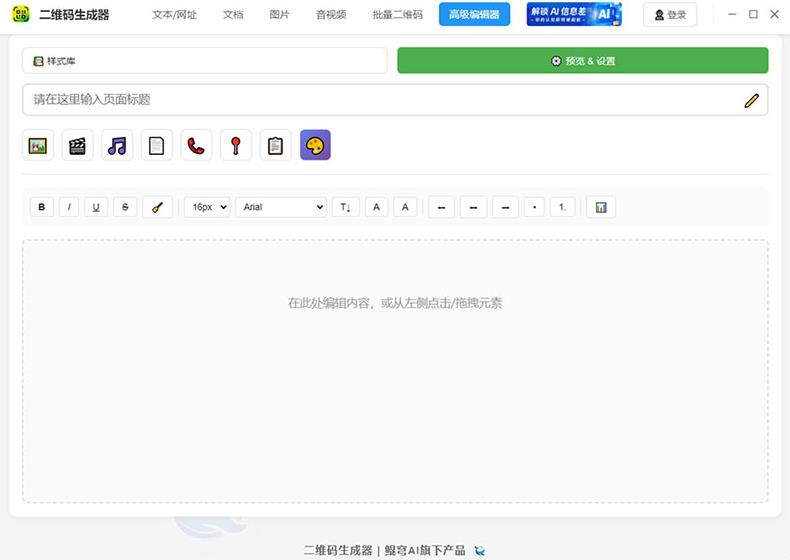
Task: Open the blue bird icon in footer
Action: 480,550
